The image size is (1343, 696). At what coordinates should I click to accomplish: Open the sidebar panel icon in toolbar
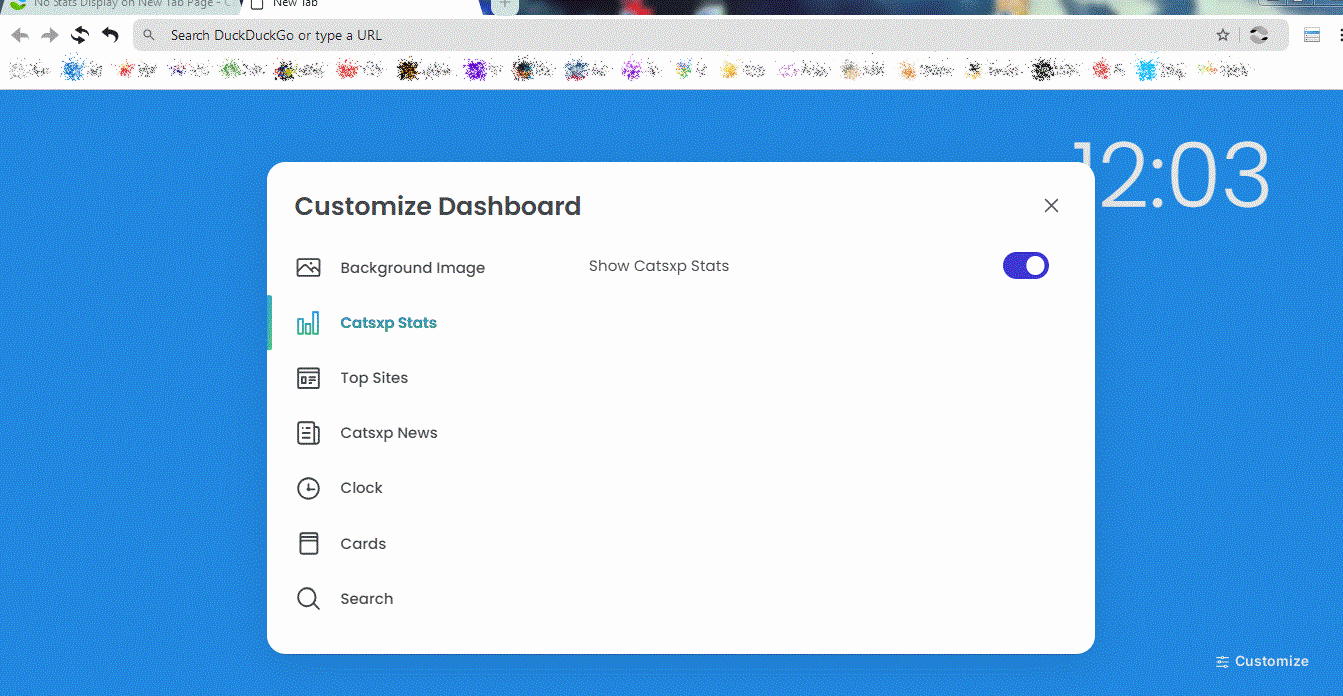pos(1312,35)
